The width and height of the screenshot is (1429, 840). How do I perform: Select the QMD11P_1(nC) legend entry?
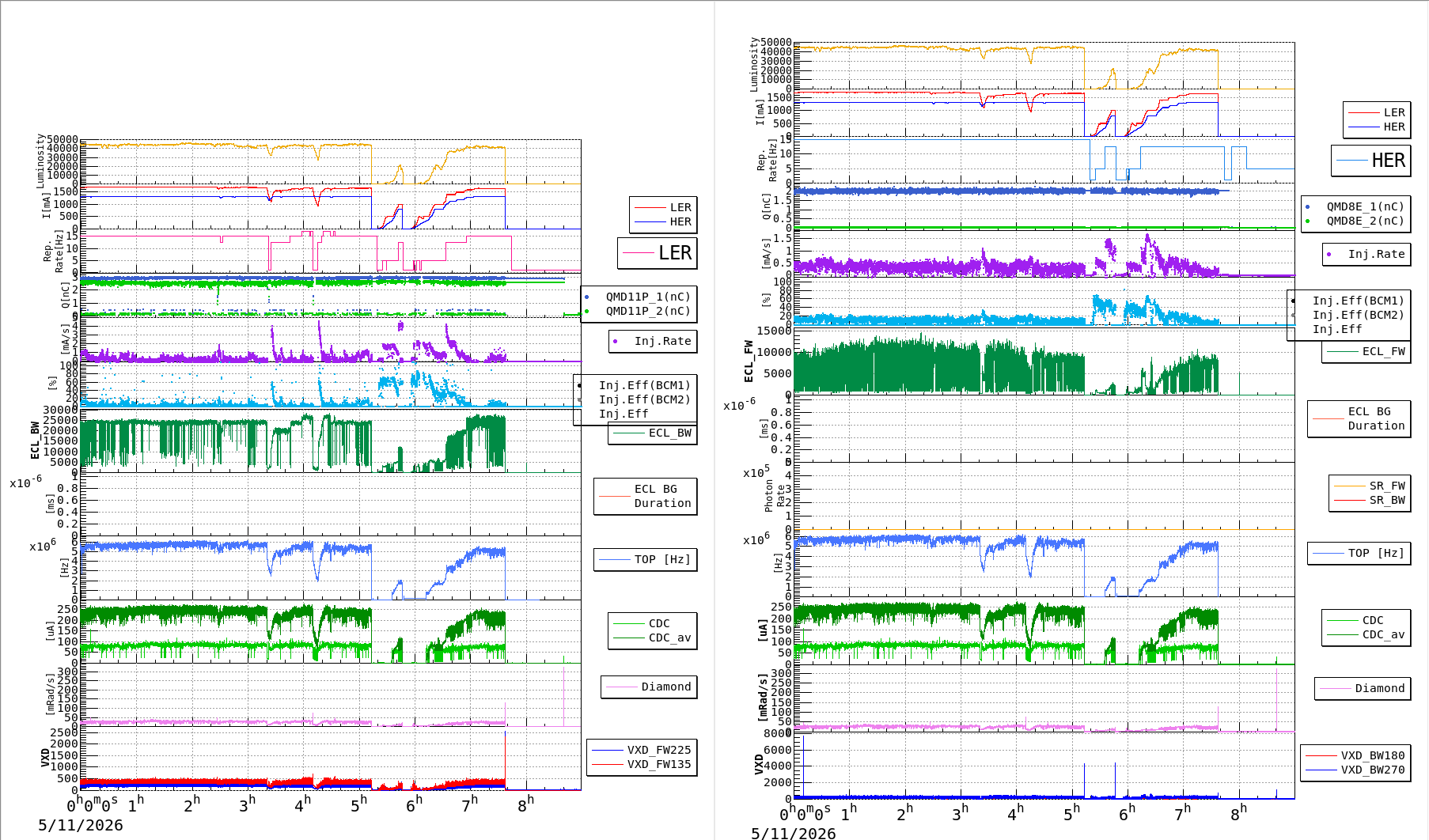[648, 297]
